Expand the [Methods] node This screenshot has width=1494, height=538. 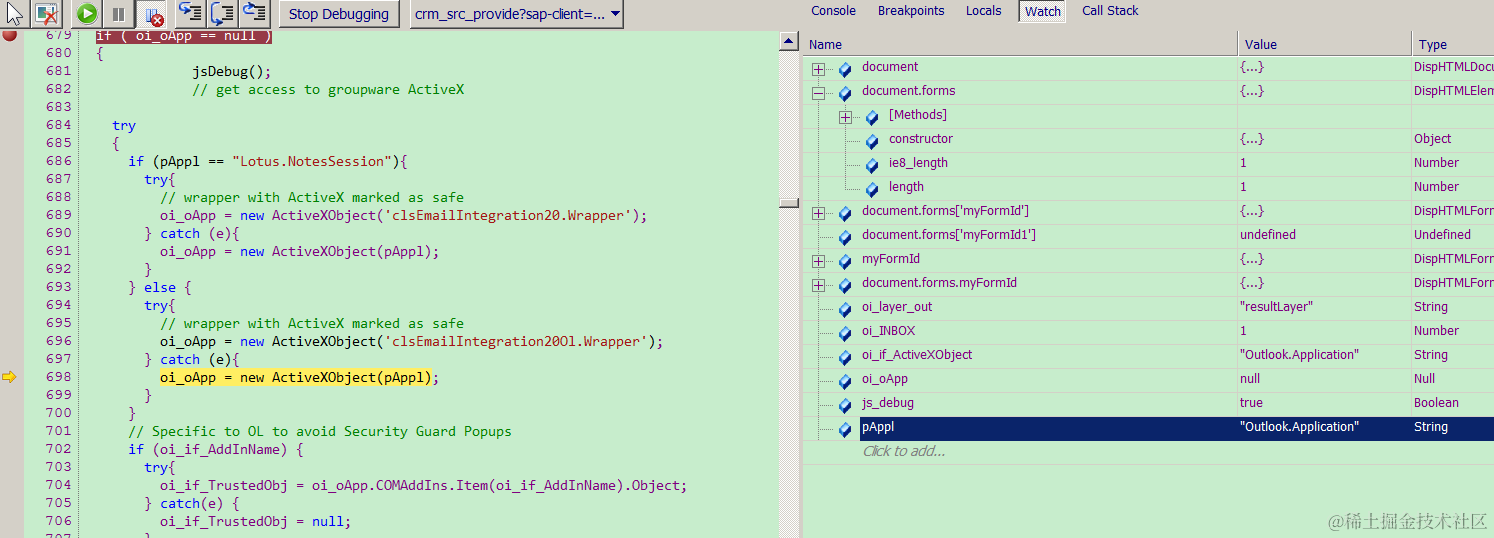845,117
